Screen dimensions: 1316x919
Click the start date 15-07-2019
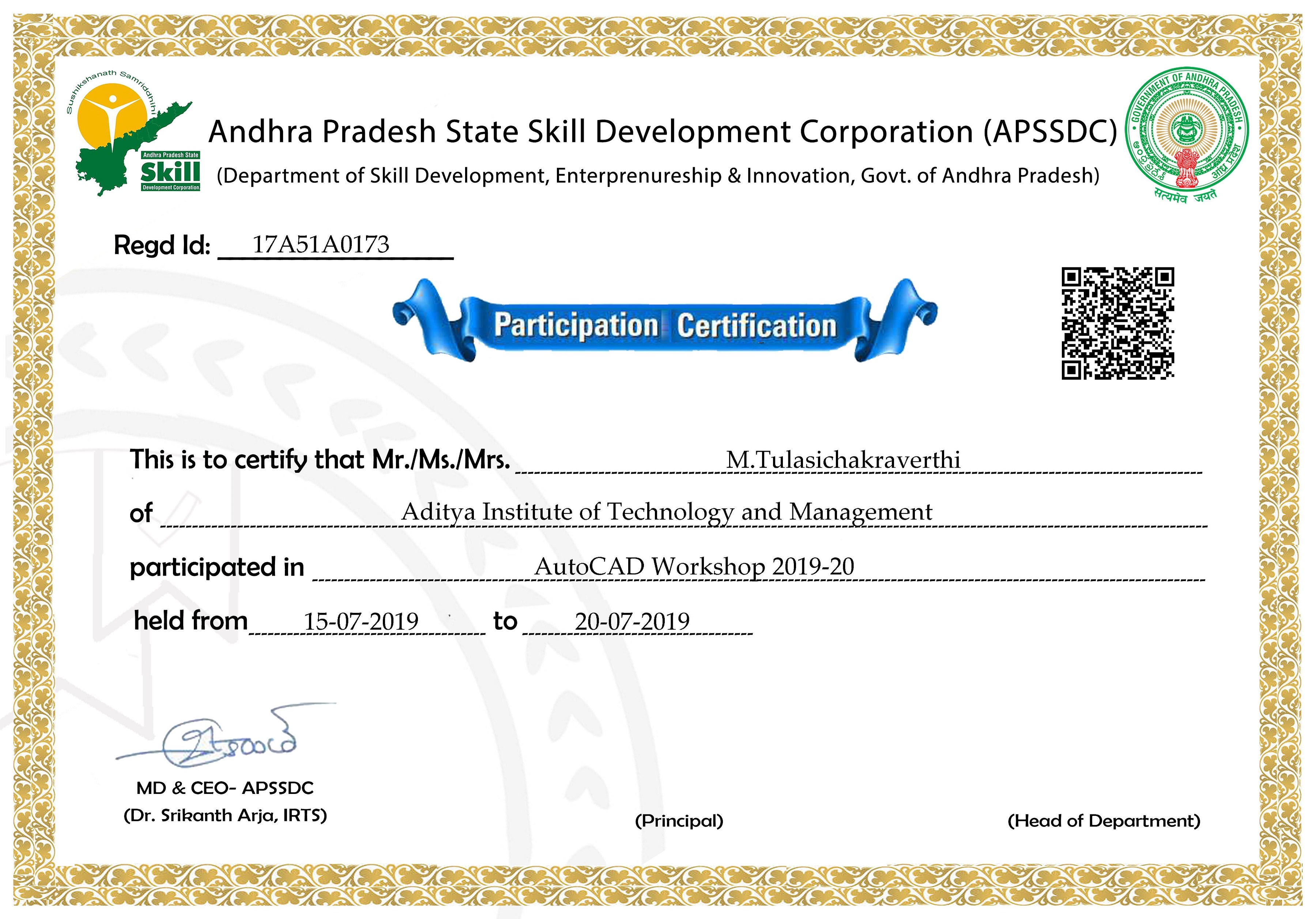pos(361,621)
